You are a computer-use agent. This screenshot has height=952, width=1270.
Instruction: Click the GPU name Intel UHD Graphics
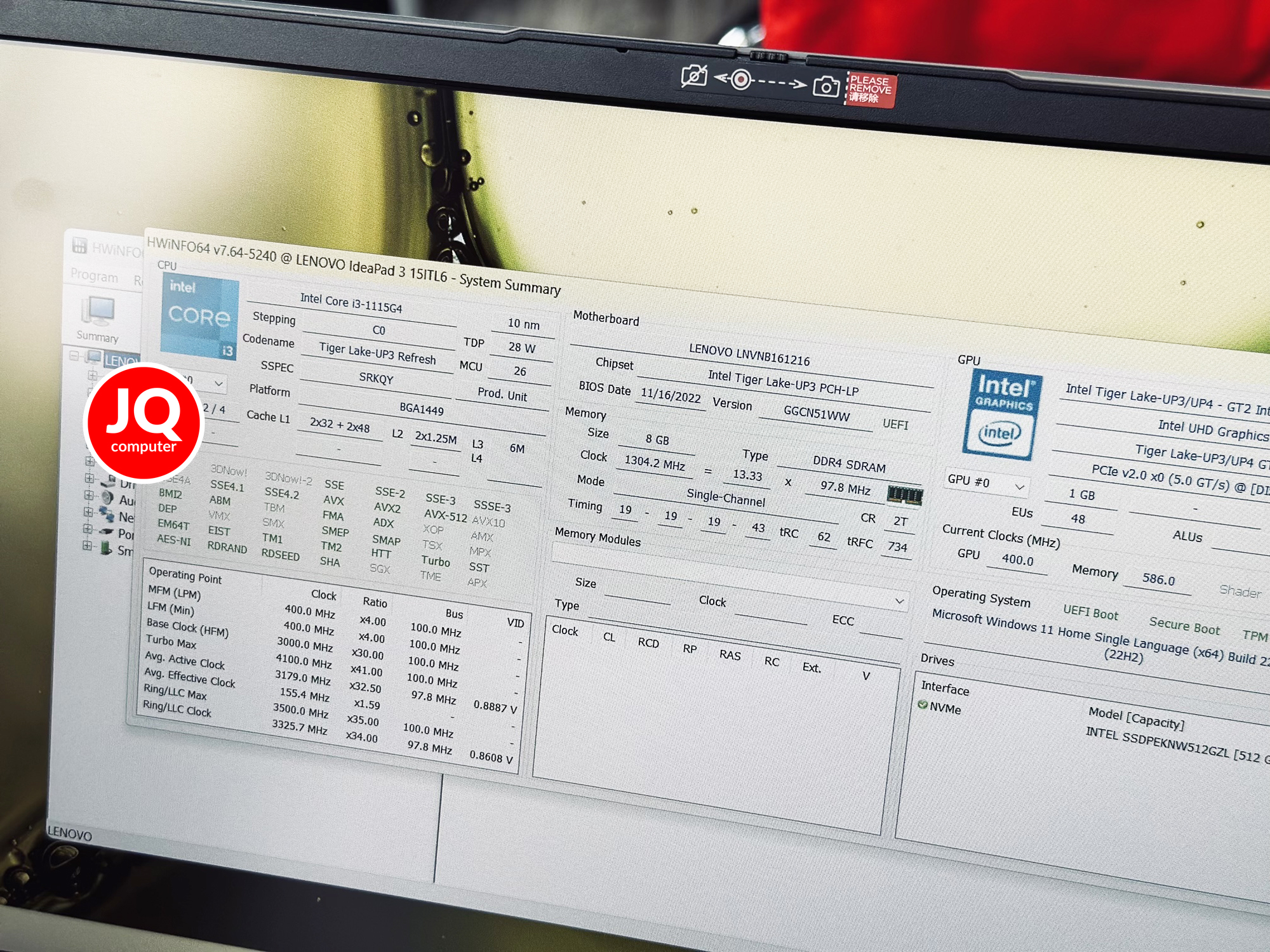click(x=1212, y=430)
